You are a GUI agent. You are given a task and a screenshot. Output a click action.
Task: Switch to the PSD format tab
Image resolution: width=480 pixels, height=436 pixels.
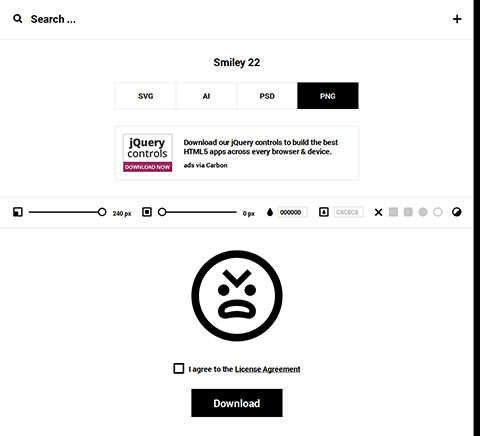coord(267,96)
